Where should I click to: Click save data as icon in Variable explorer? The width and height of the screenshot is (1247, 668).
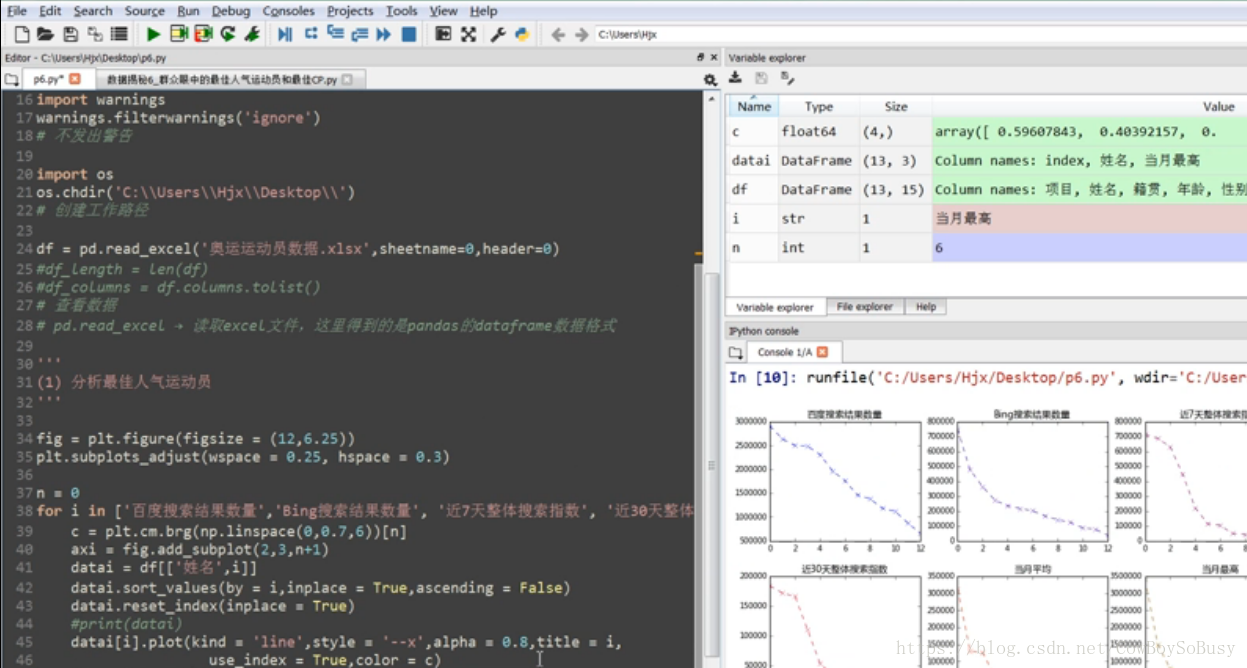click(787, 78)
